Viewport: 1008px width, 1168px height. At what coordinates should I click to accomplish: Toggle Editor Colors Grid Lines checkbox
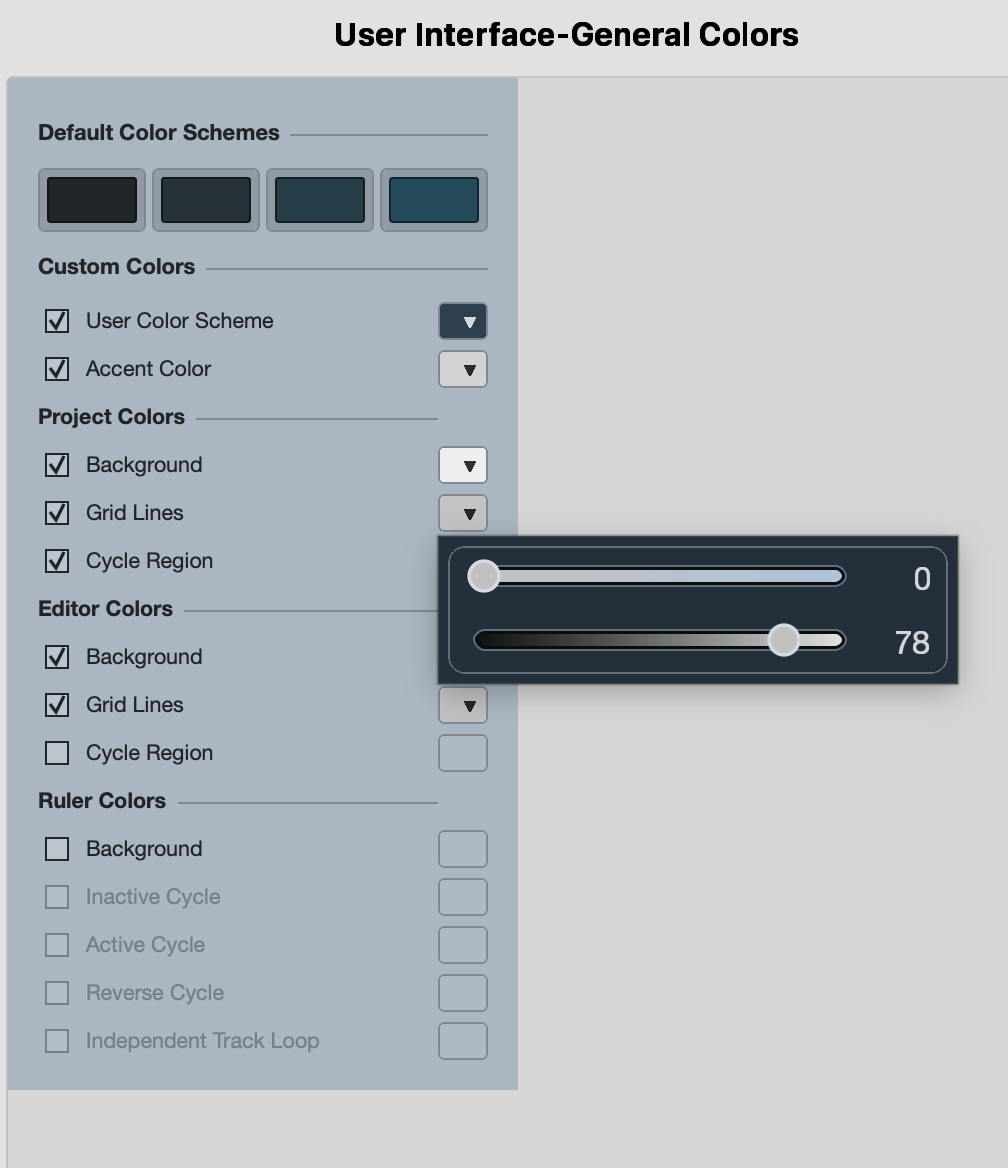57,705
